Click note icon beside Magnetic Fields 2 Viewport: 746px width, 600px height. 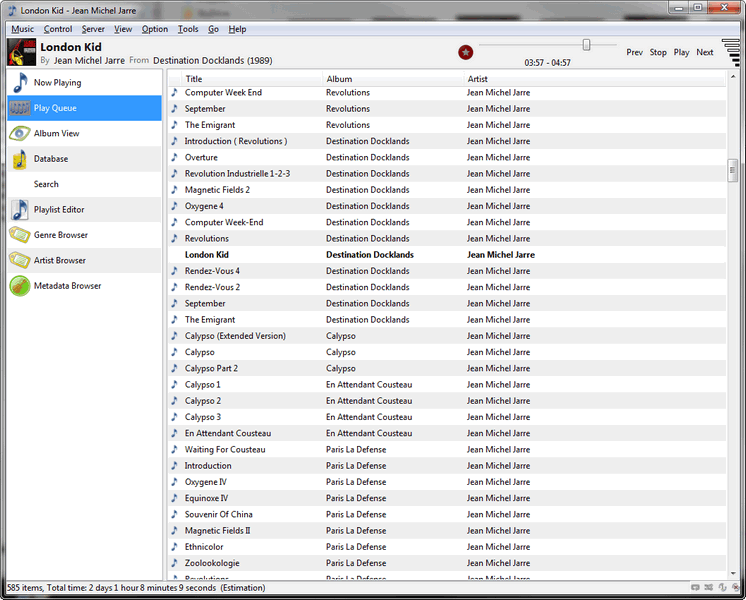point(175,190)
